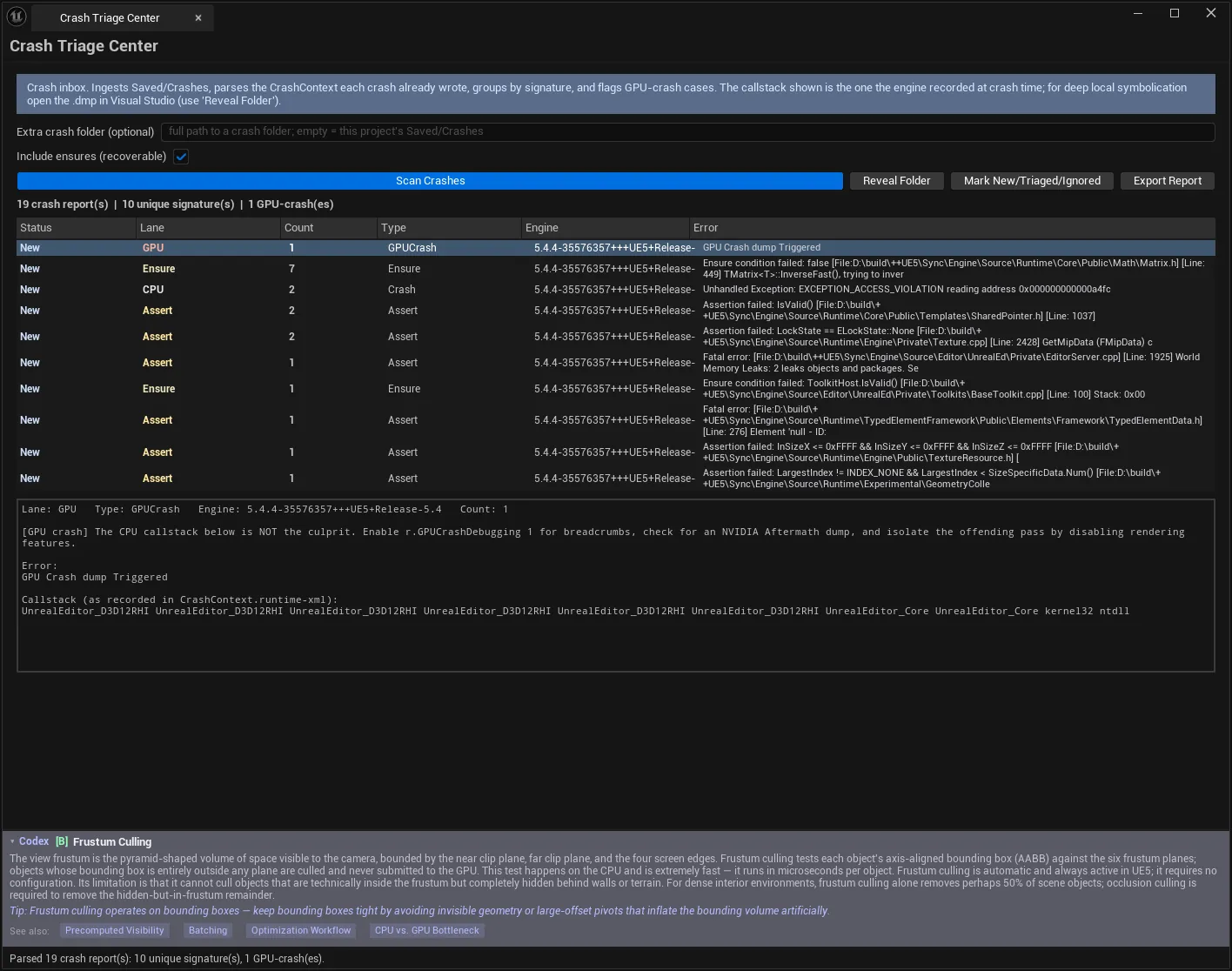Click the status bar parsed message
This screenshot has height=971, width=1232.
pyautogui.click(x=166, y=959)
